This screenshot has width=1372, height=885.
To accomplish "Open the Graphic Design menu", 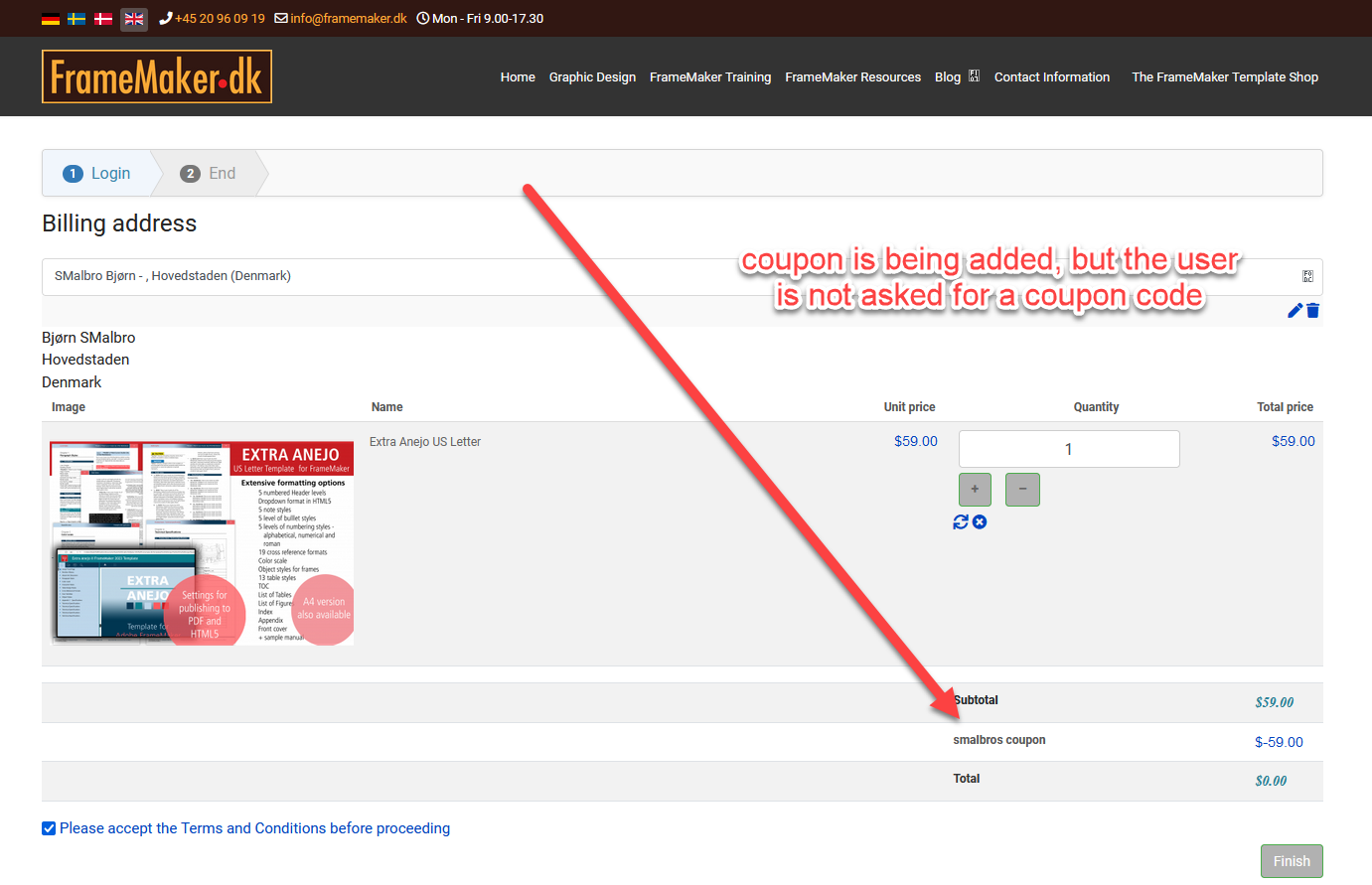I will tap(592, 76).
